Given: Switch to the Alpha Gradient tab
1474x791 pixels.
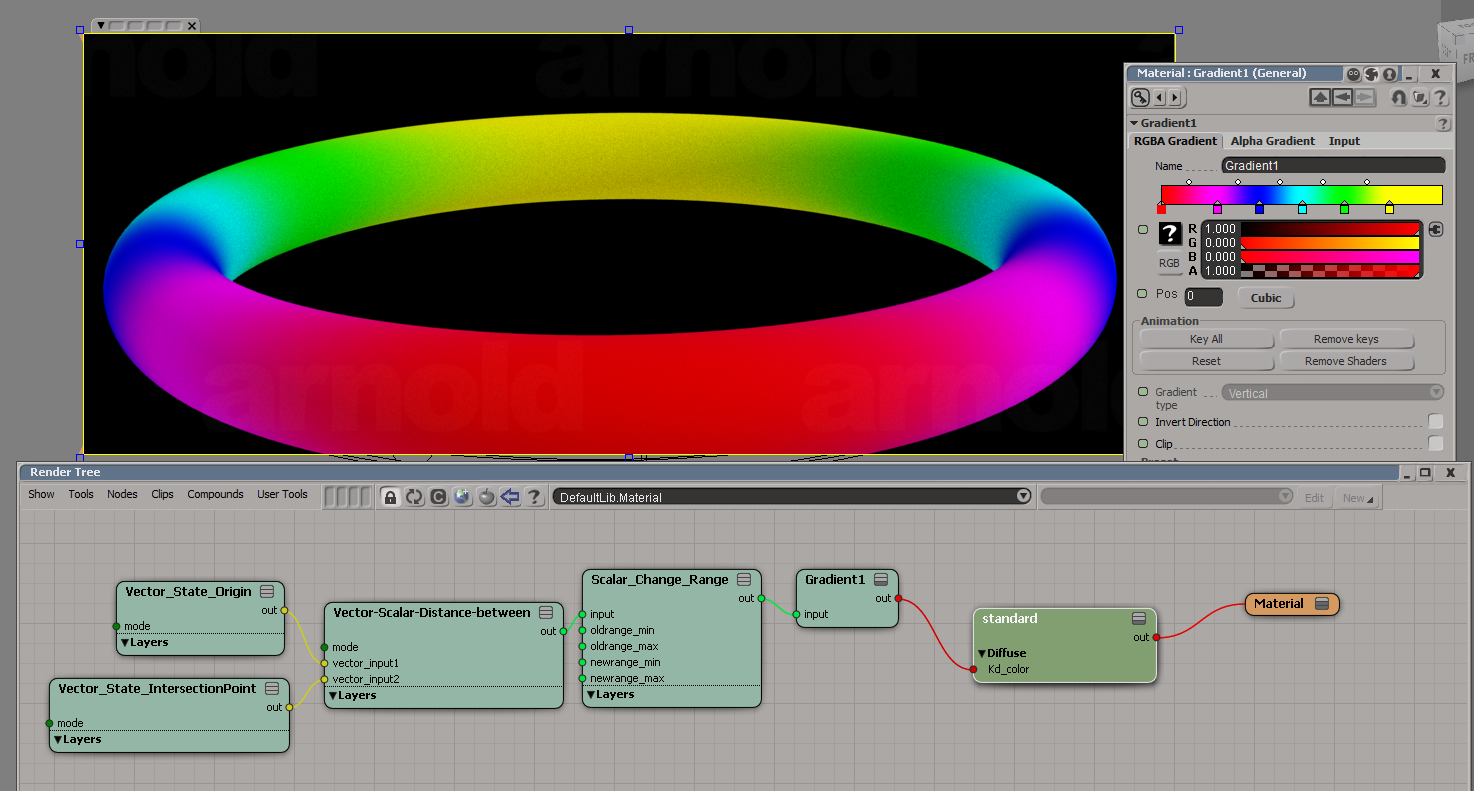Looking at the screenshot, I should tap(1272, 141).
